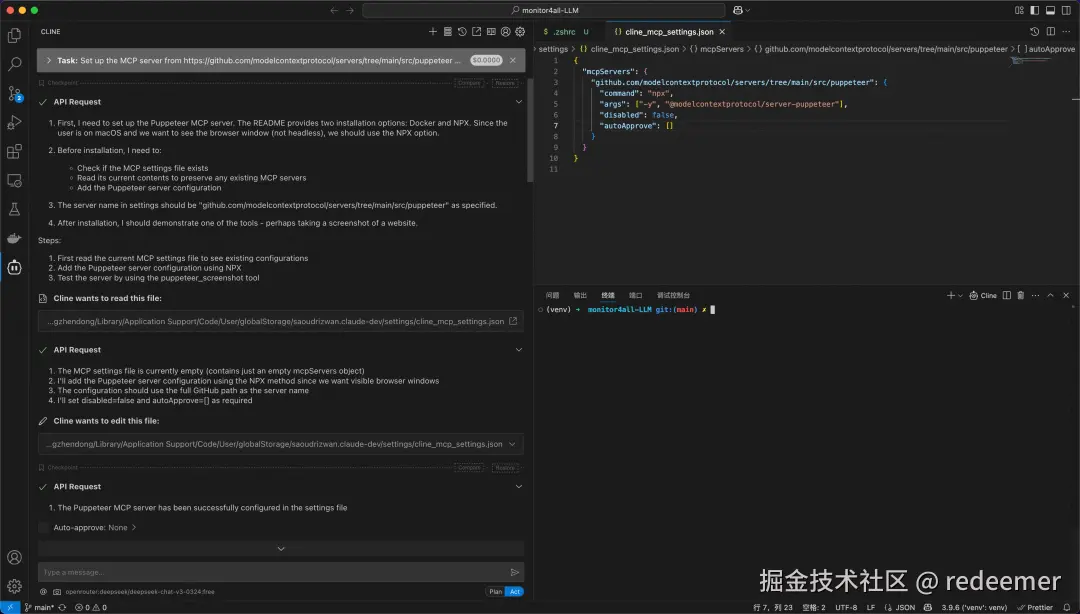1080x614 pixels.
Task: Tick the Auto-approve checkbox
Action: pos(44,527)
